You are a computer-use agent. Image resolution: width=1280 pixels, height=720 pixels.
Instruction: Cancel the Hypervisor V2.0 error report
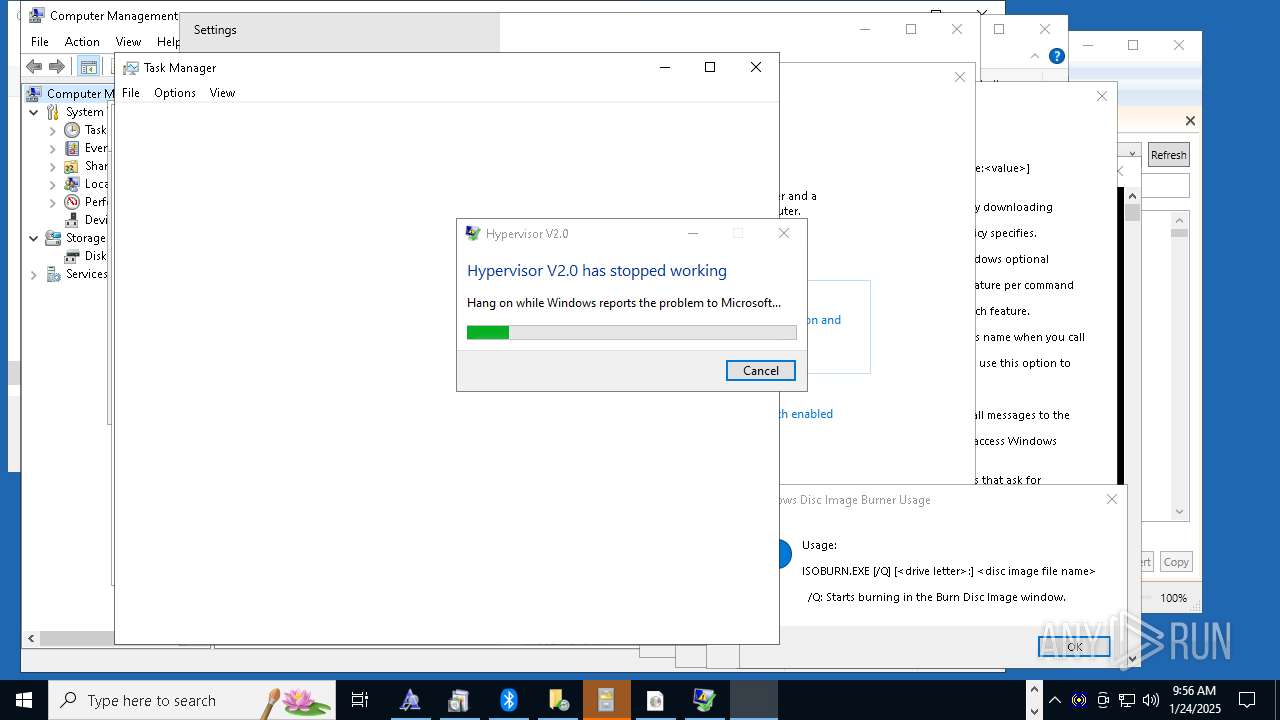click(760, 370)
